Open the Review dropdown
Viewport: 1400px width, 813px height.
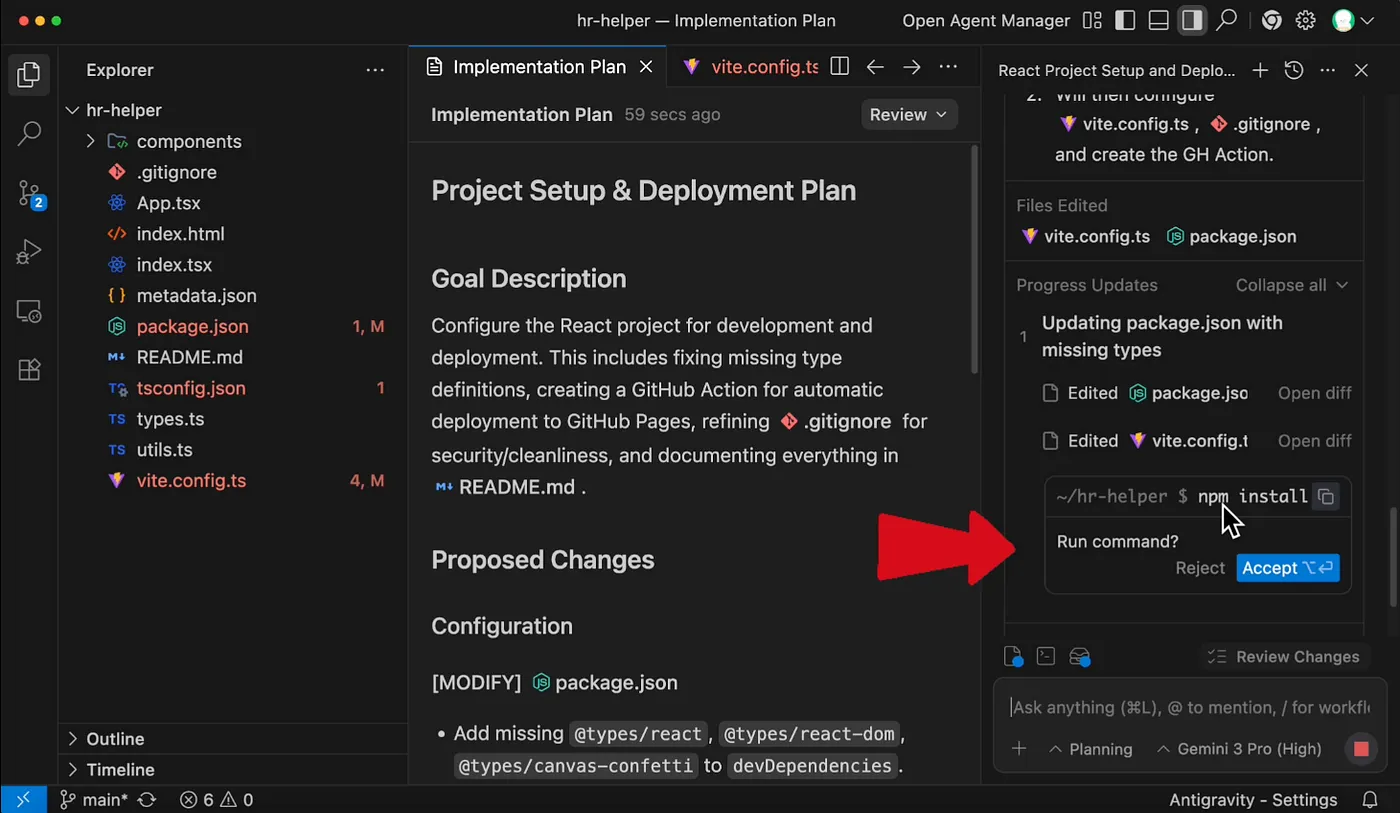[x=908, y=115]
